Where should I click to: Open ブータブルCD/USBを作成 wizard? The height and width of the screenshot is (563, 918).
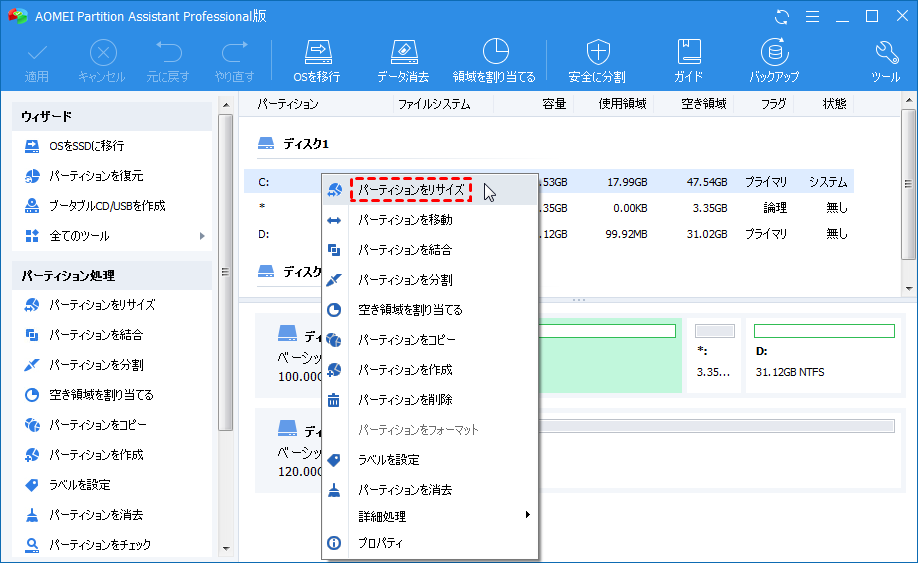point(95,206)
